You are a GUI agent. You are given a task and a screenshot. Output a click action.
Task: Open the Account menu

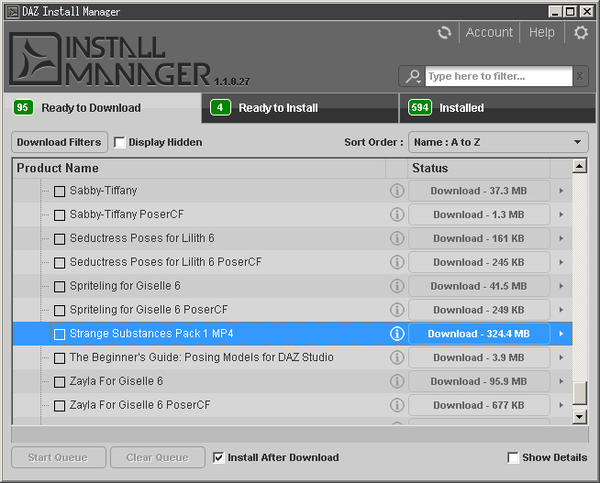(x=489, y=33)
